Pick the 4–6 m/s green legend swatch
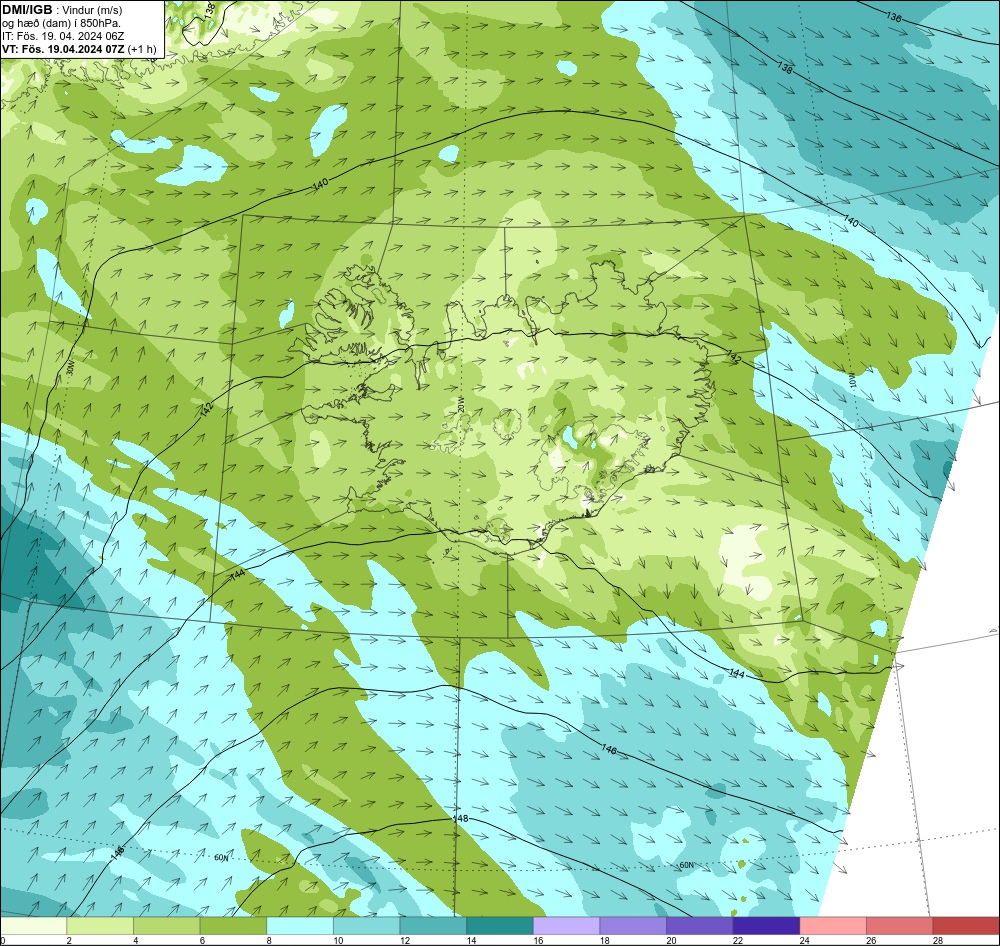The width and height of the screenshot is (1000, 946). [x=166, y=925]
